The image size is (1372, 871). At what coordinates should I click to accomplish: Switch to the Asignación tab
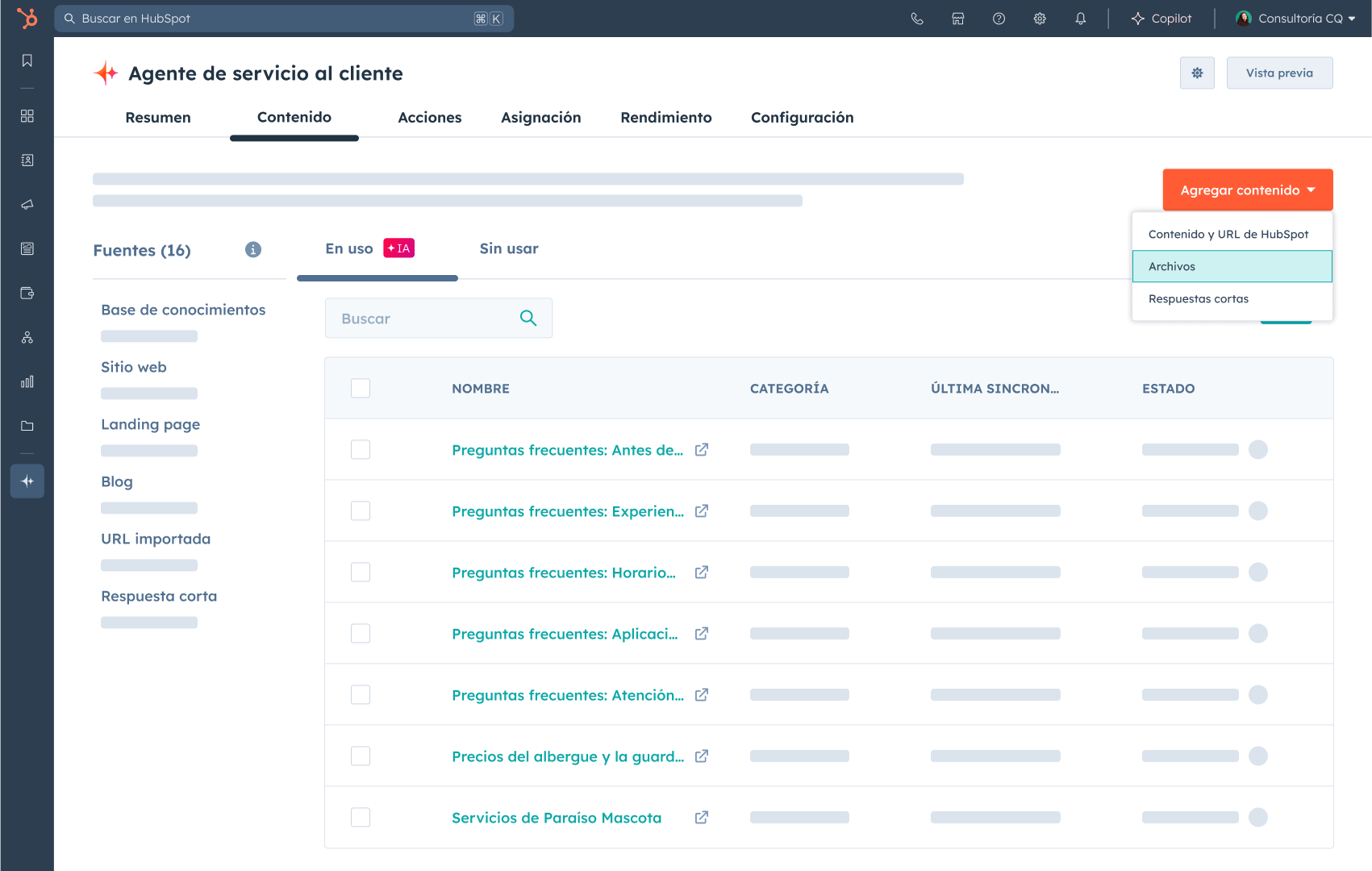pyautogui.click(x=541, y=118)
